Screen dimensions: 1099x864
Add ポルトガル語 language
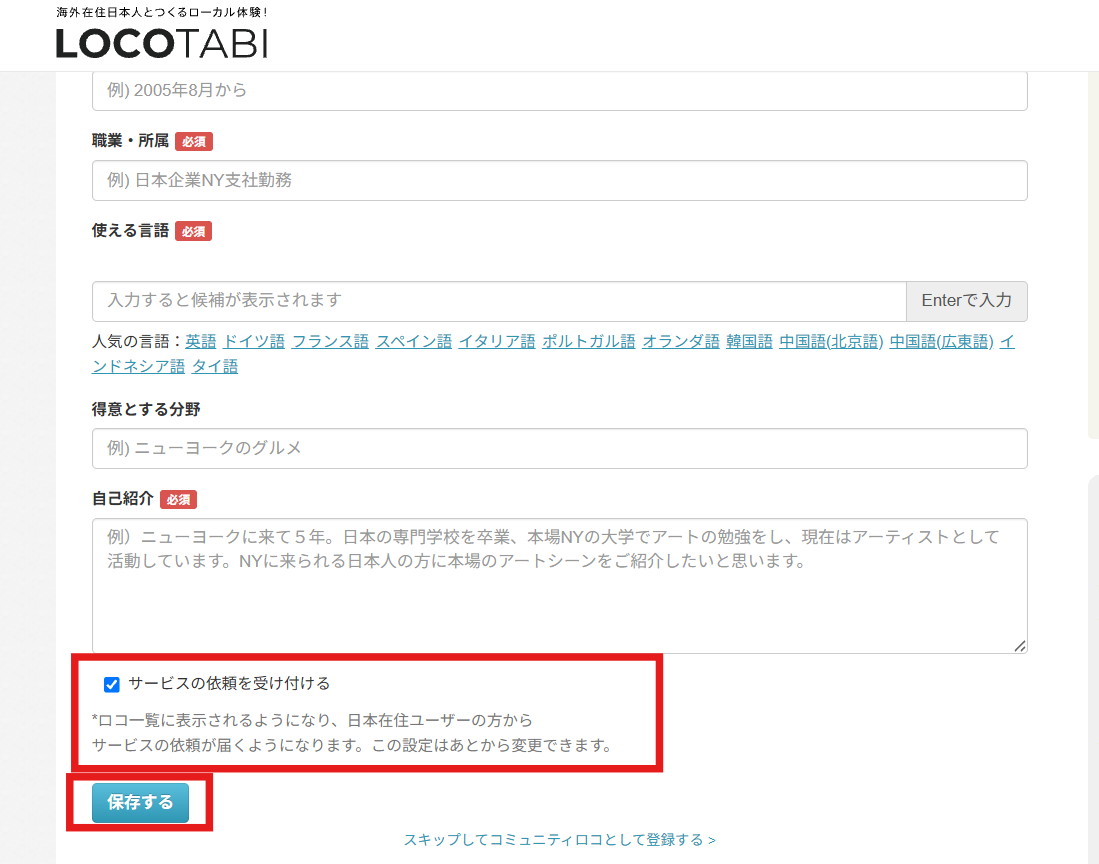click(589, 341)
